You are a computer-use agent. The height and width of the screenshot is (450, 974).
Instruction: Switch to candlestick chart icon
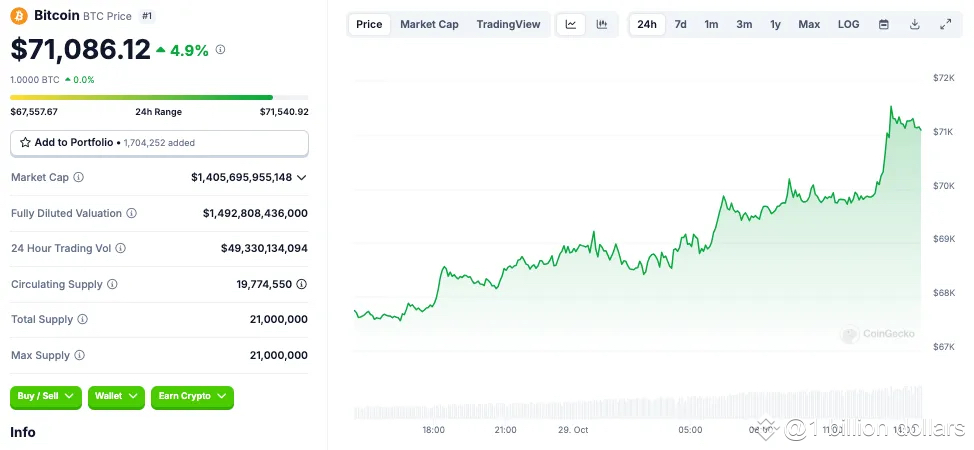click(602, 24)
